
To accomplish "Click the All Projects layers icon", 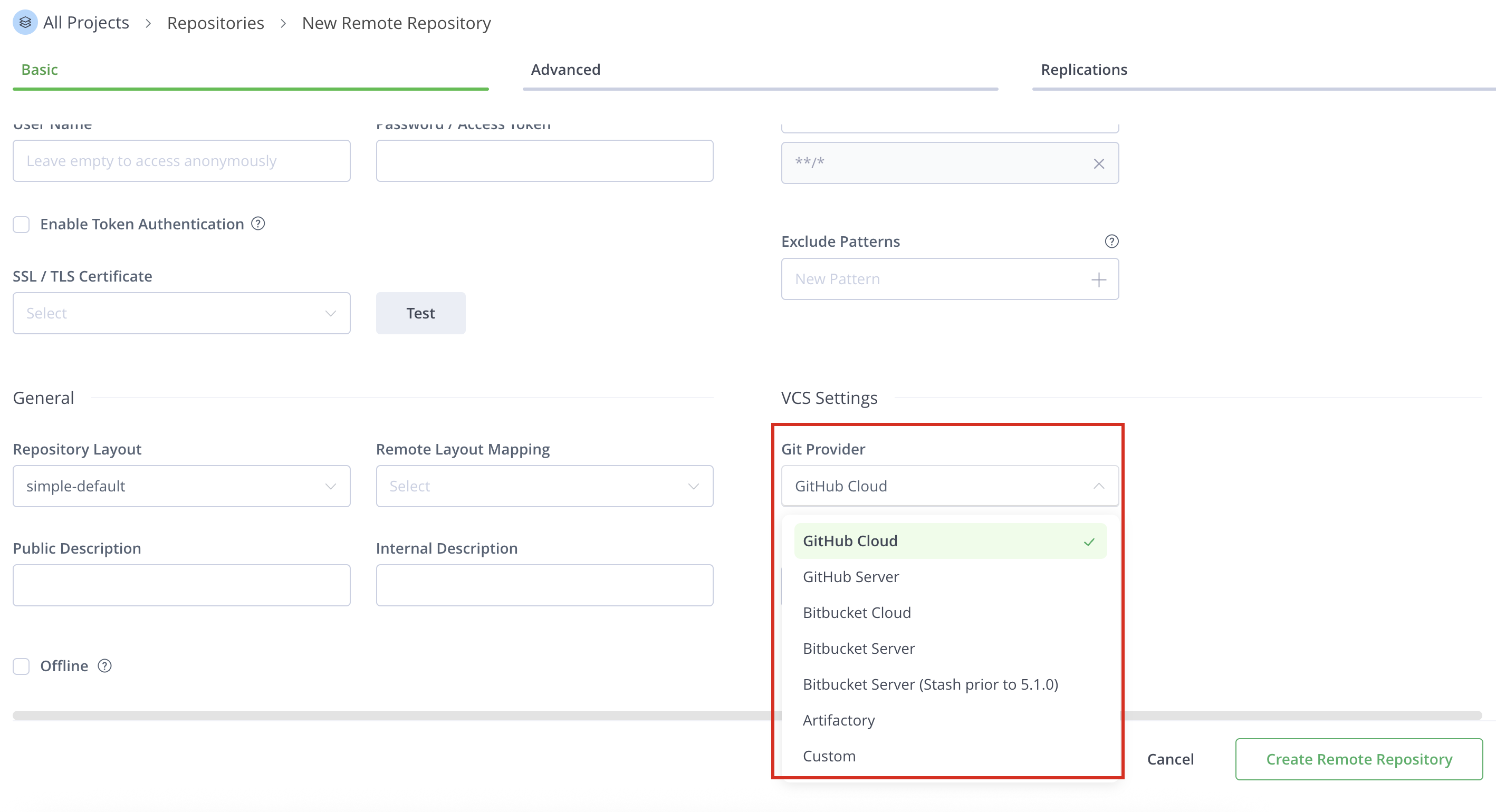I will click(25, 23).
